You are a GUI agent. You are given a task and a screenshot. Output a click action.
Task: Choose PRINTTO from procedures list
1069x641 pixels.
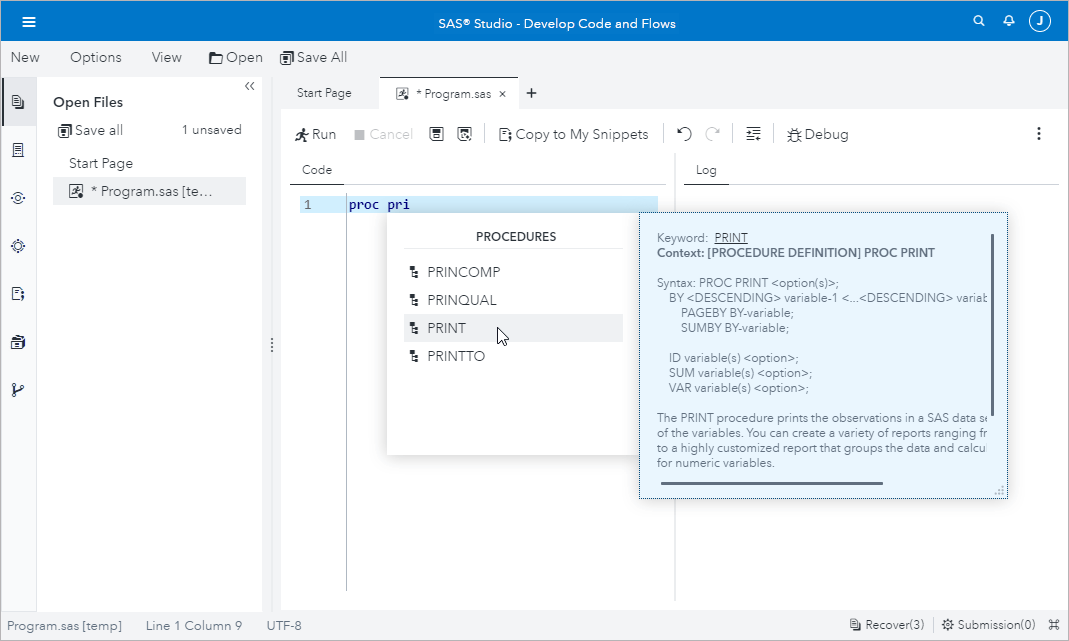(513, 356)
